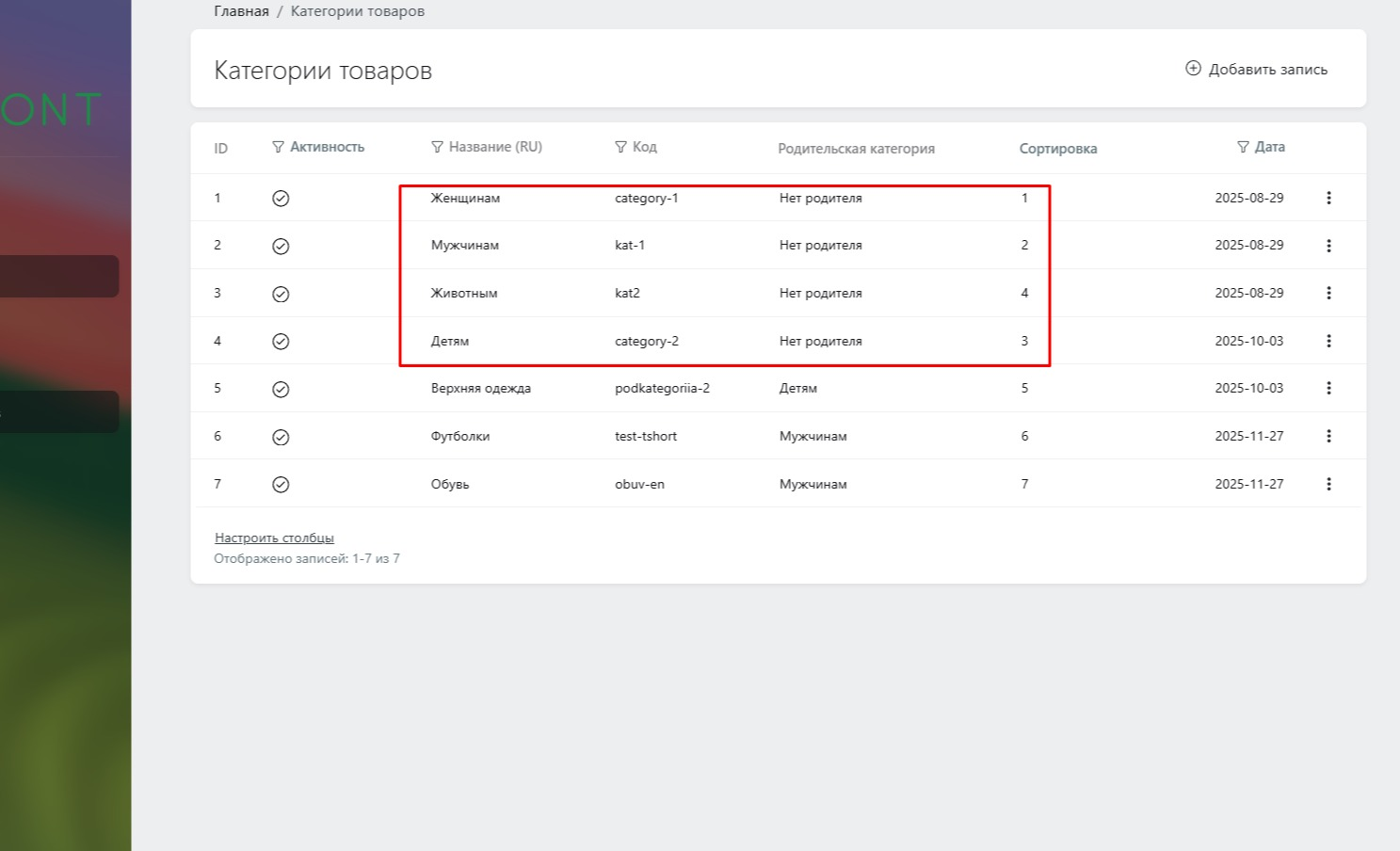Toggle activity checkmark for Животным row
1400x851 pixels.
[281, 294]
